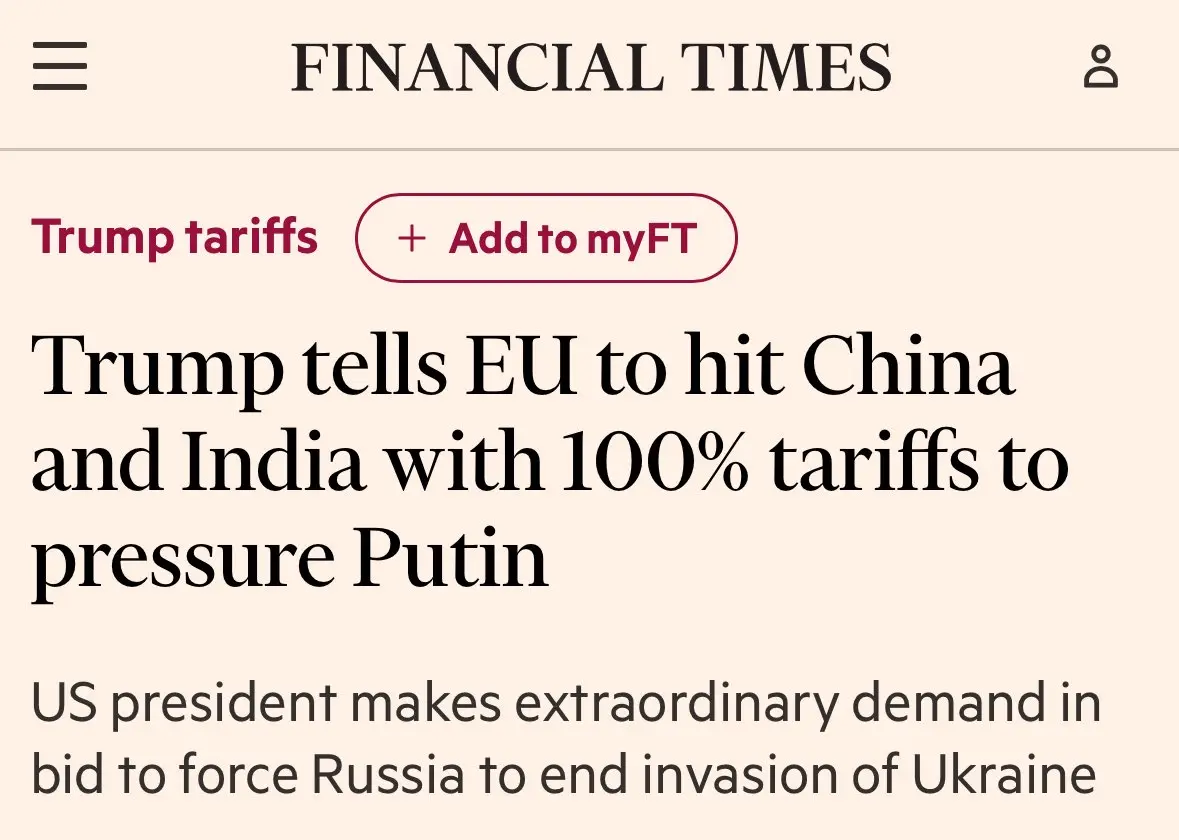The height and width of the screenshot is (840, 1179).
Task: Open the article headline about 100% tariffs
Action: coord(550,462)
